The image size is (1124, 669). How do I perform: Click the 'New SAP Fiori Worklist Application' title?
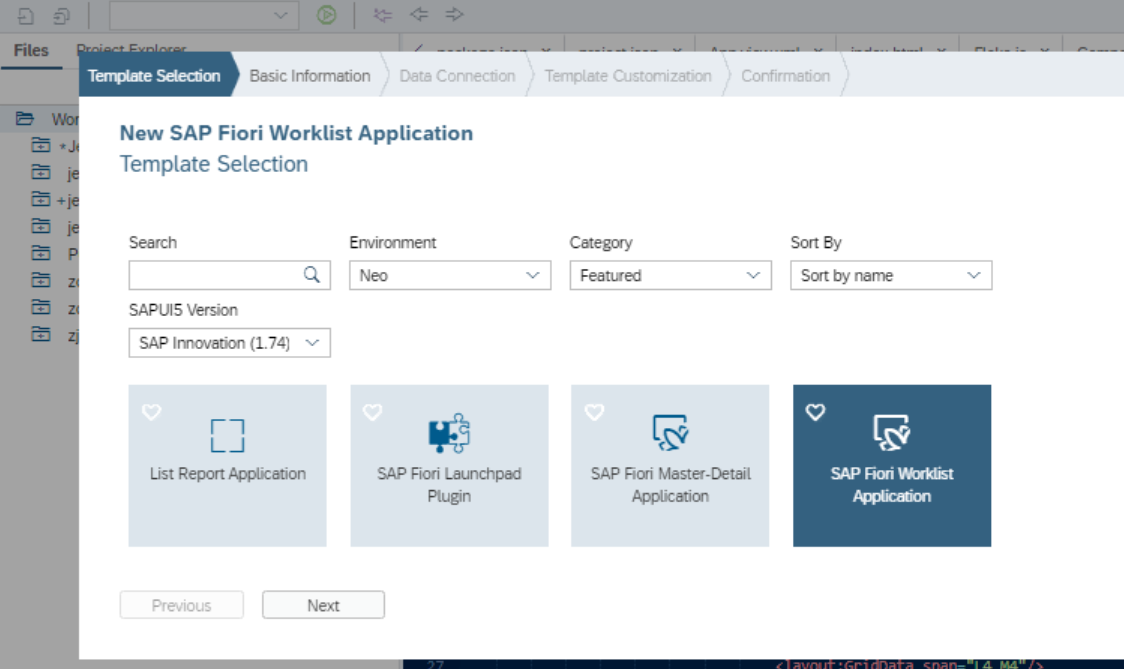[x=296, y=133]
